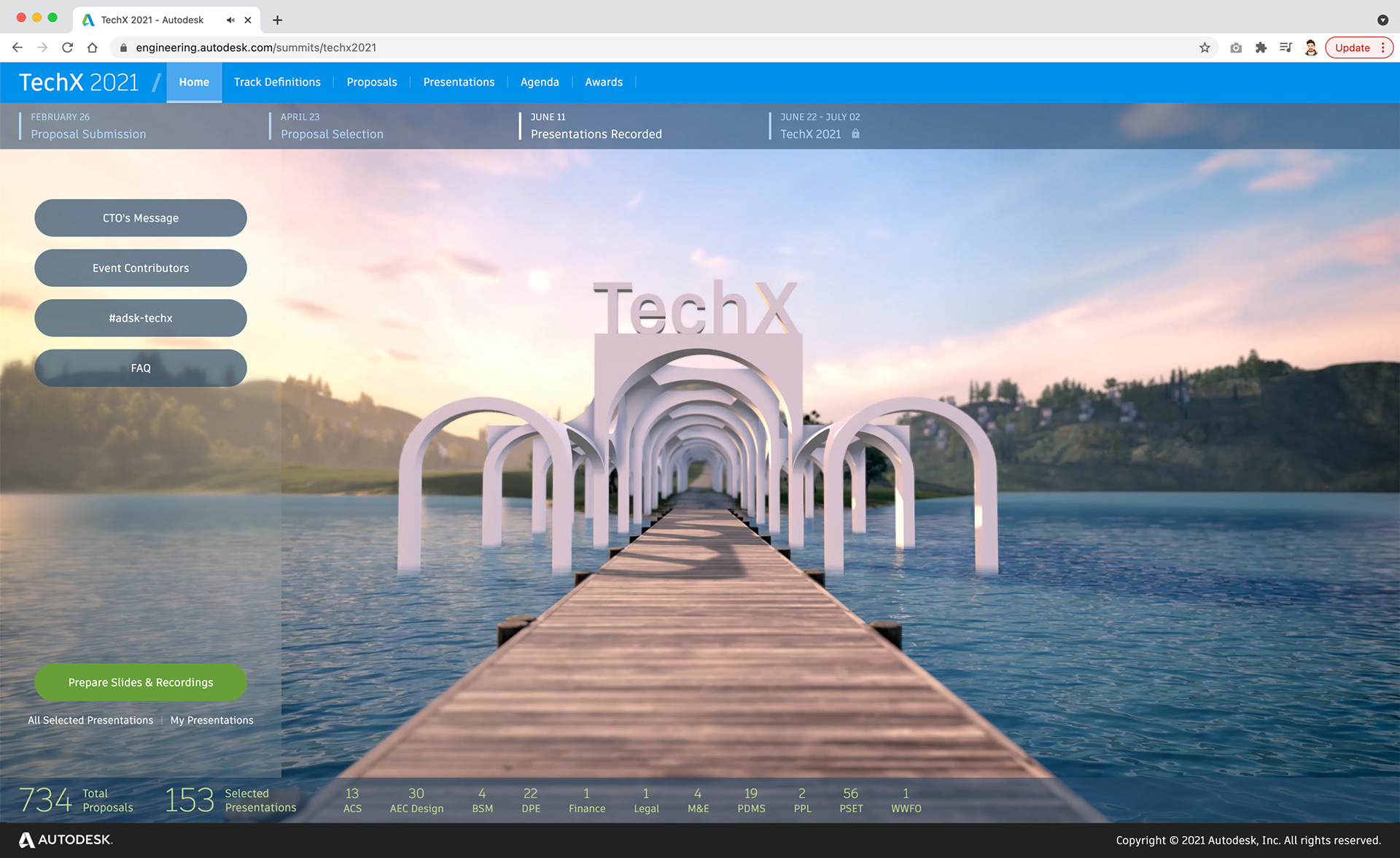1400x858 pixels.
Task: Open the camera screenshot extension
Action: click(x=1236, y=47)
